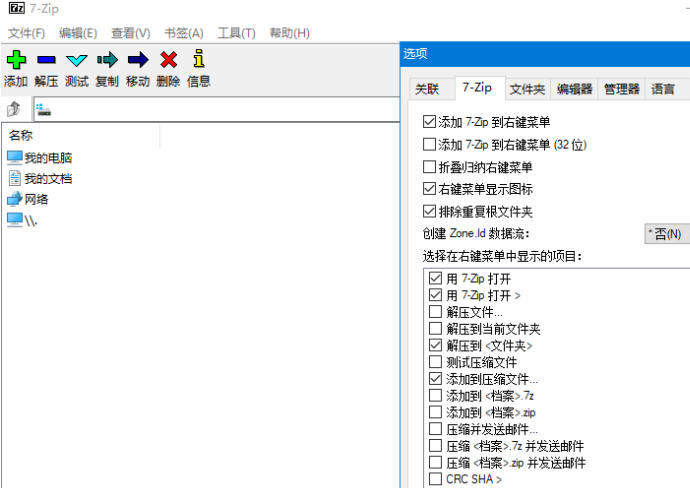Click the address path input field
Viewport: 690px width, 488px height.
tap(217, 109)
